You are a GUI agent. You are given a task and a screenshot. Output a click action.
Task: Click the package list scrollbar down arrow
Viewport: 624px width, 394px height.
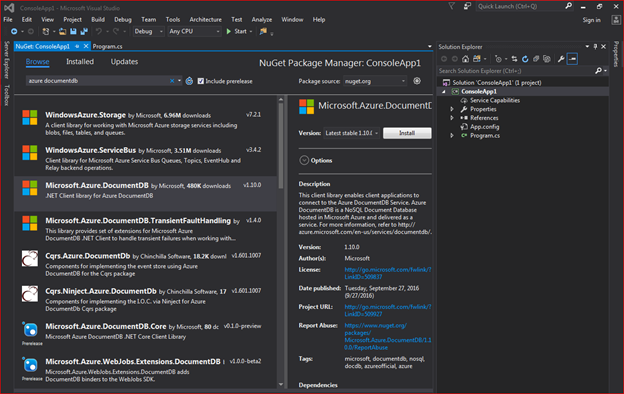[x=281, y=384]
